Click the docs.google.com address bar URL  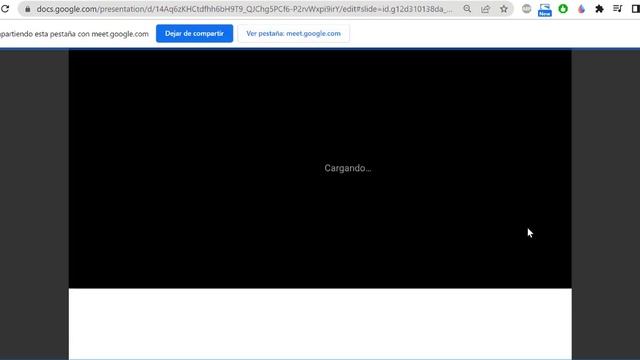pyautogui.click(x=244, y=9)
